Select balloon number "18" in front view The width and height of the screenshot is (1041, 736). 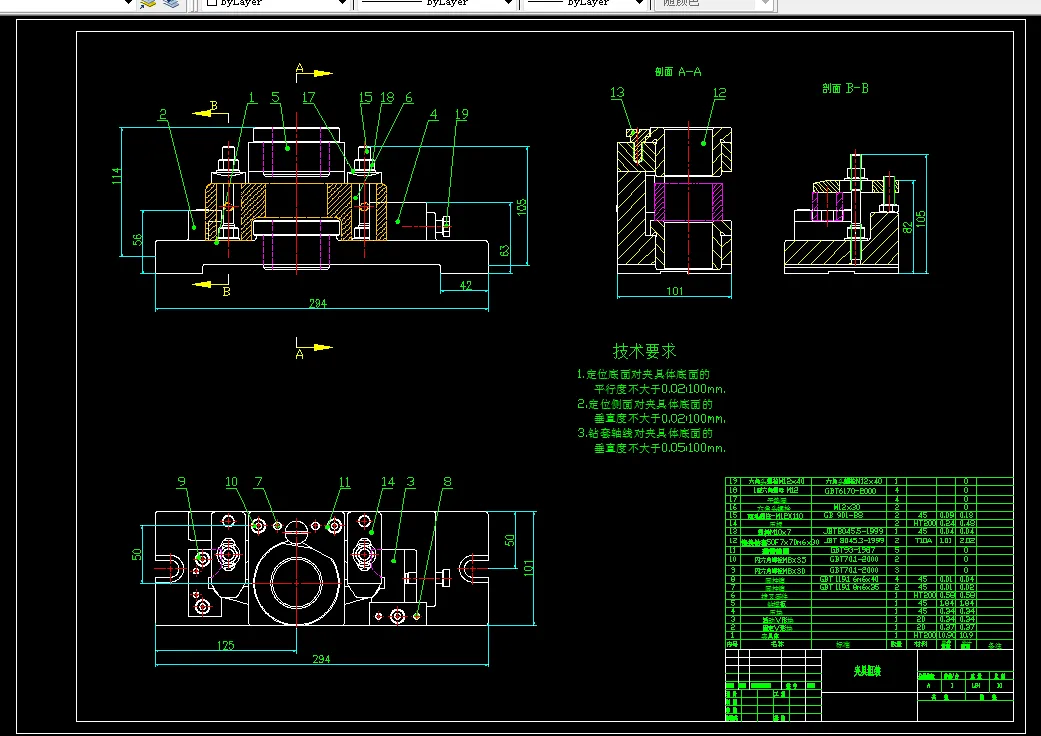[x=387, y=98]
